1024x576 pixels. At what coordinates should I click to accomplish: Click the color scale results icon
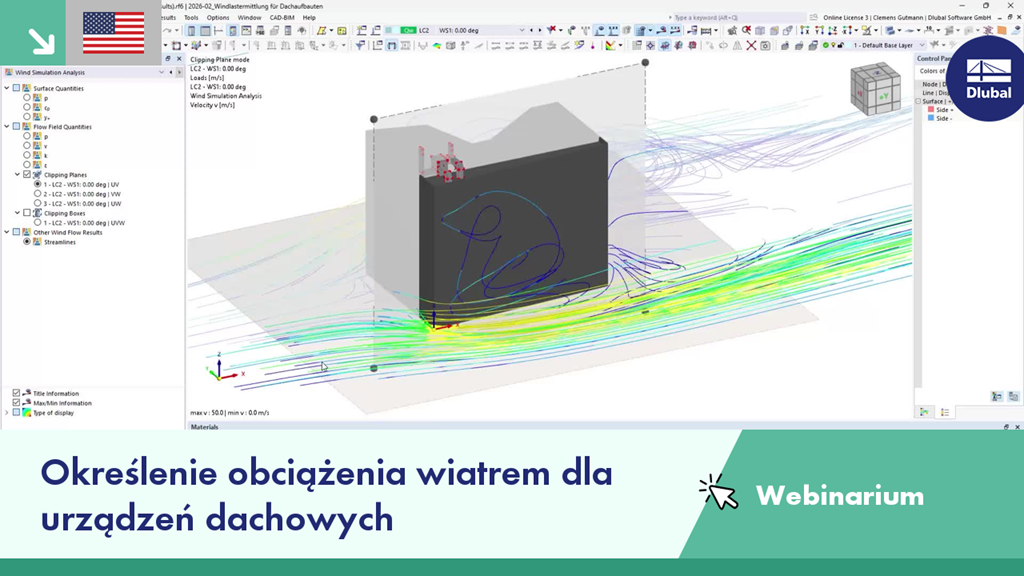[610, 45]
